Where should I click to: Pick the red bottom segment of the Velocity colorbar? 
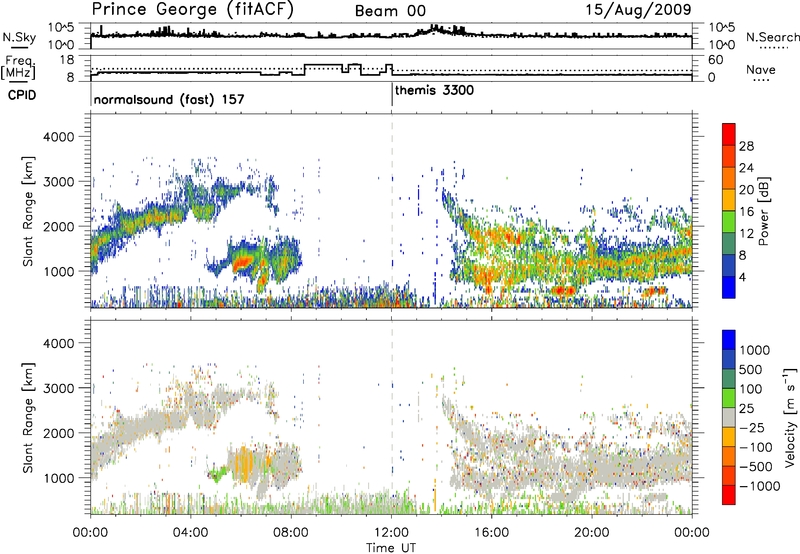click(728, 495)
